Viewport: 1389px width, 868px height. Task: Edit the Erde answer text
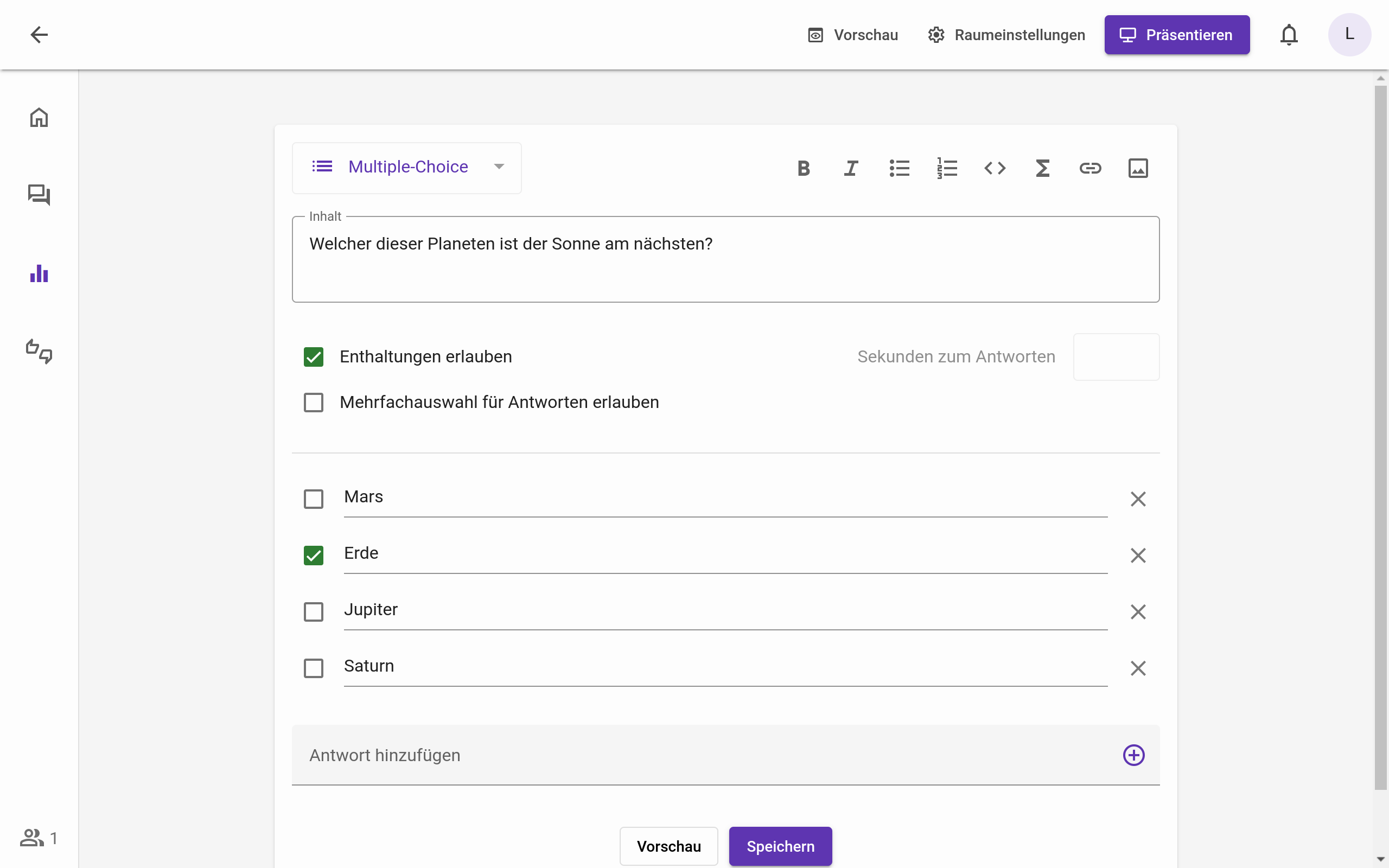[725, 554]
